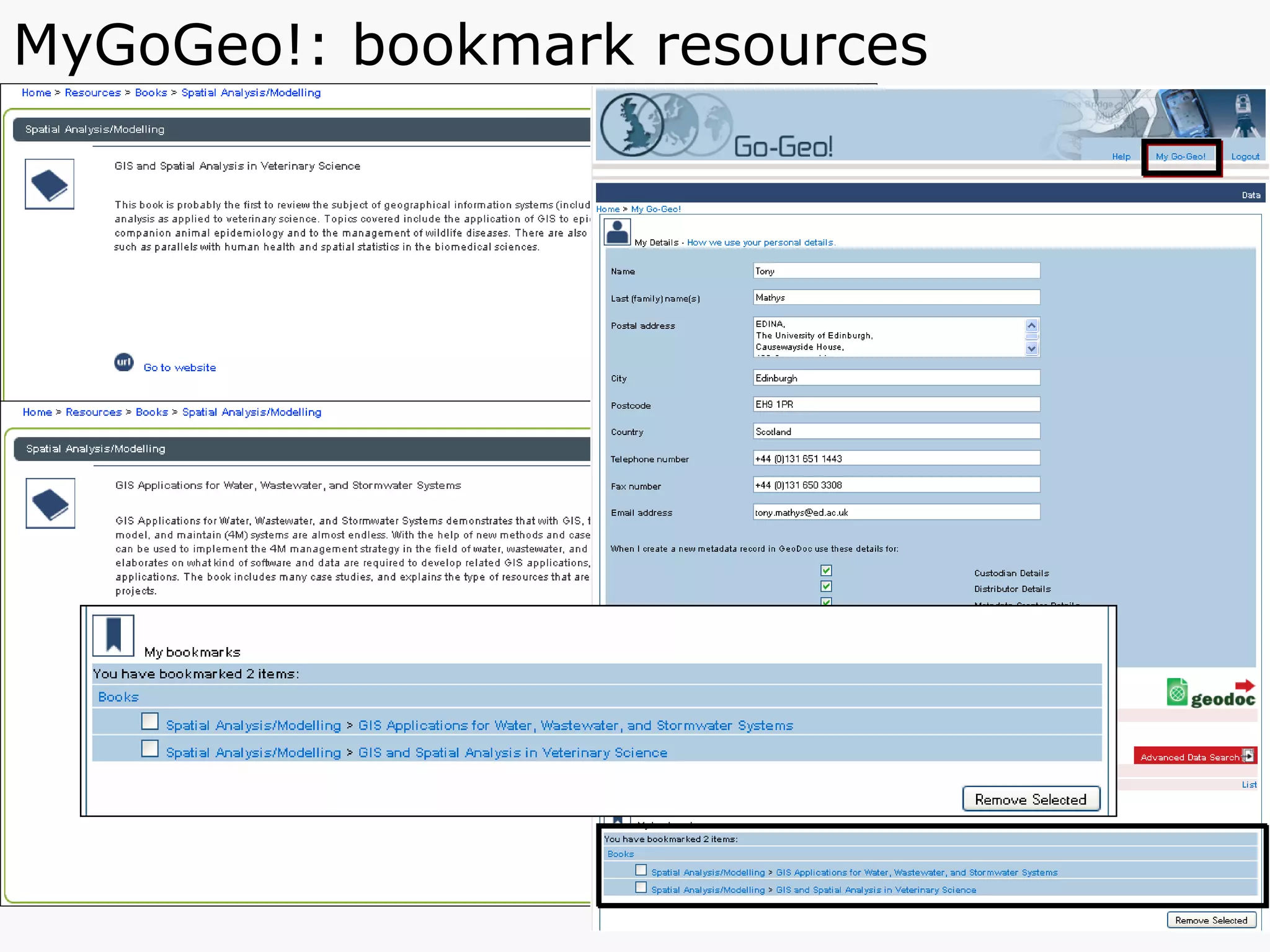Click the large My bookmarks ribbon icon

click(x=113, y=635)
